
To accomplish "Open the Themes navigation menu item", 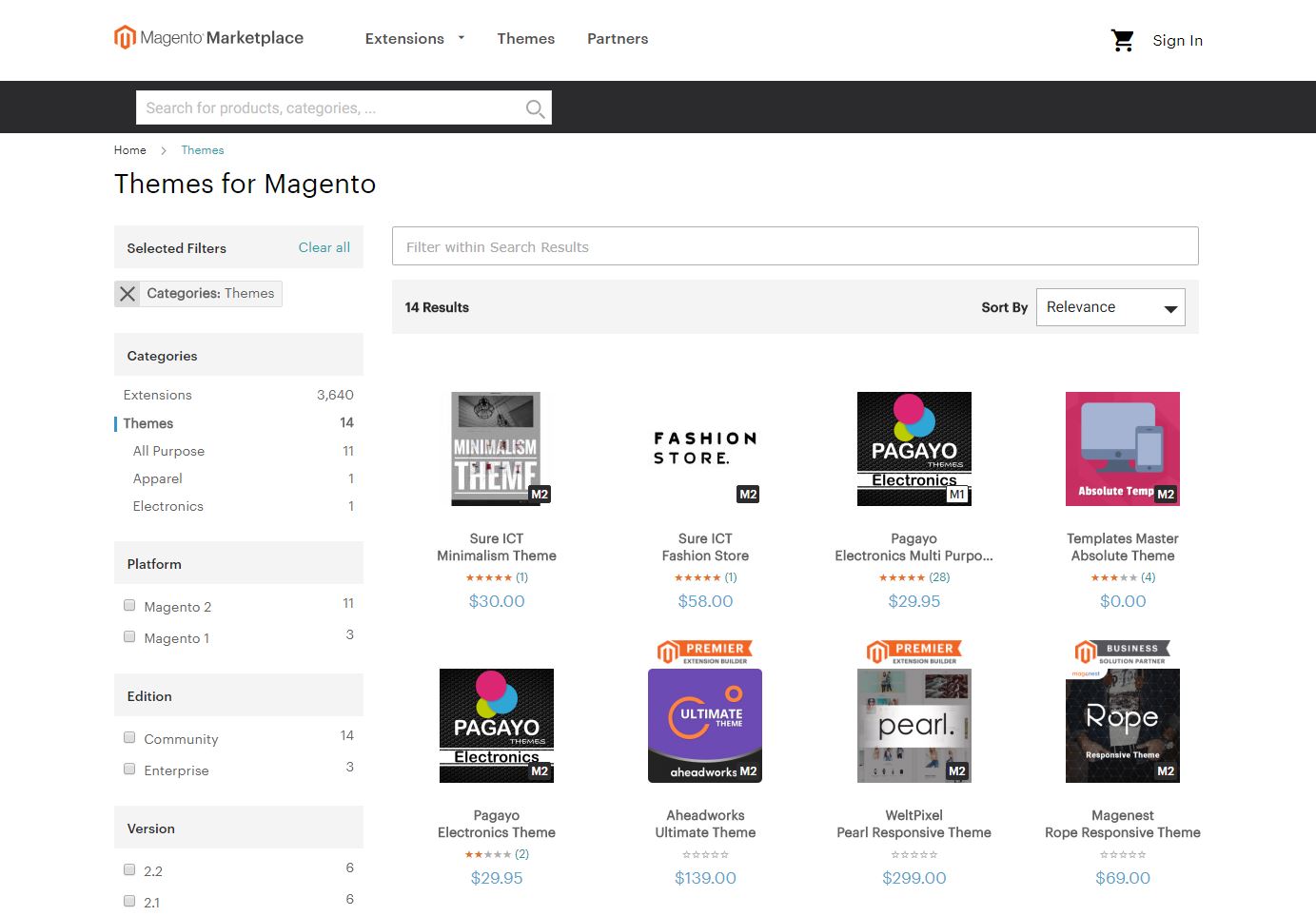I will click(x=525, y=38).
